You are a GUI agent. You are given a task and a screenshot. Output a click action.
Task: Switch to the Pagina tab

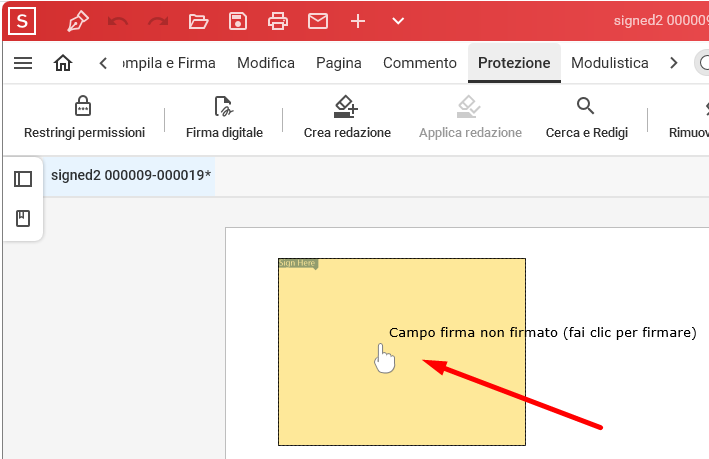click(339, 63)
